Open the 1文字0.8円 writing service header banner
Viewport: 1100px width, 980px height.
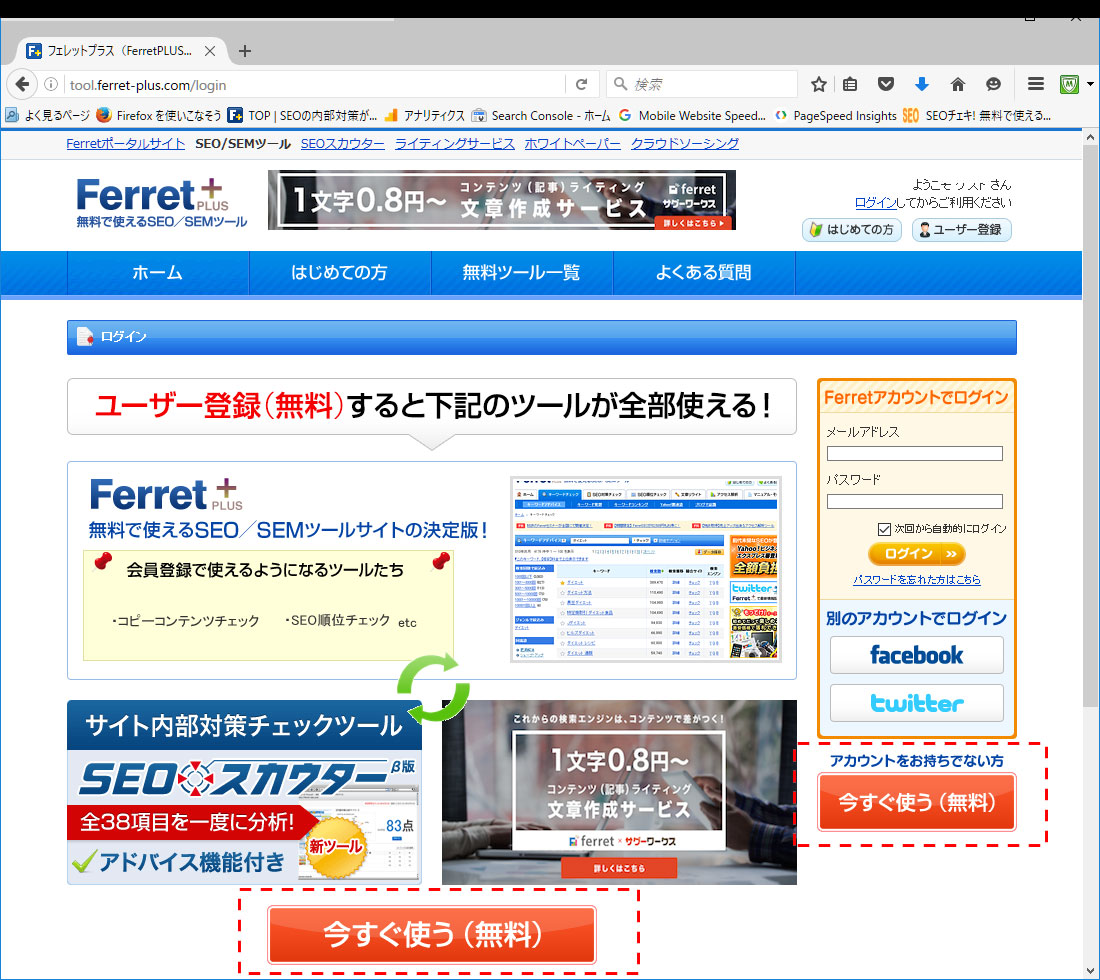pyautogui.click(x=502, y=200)
